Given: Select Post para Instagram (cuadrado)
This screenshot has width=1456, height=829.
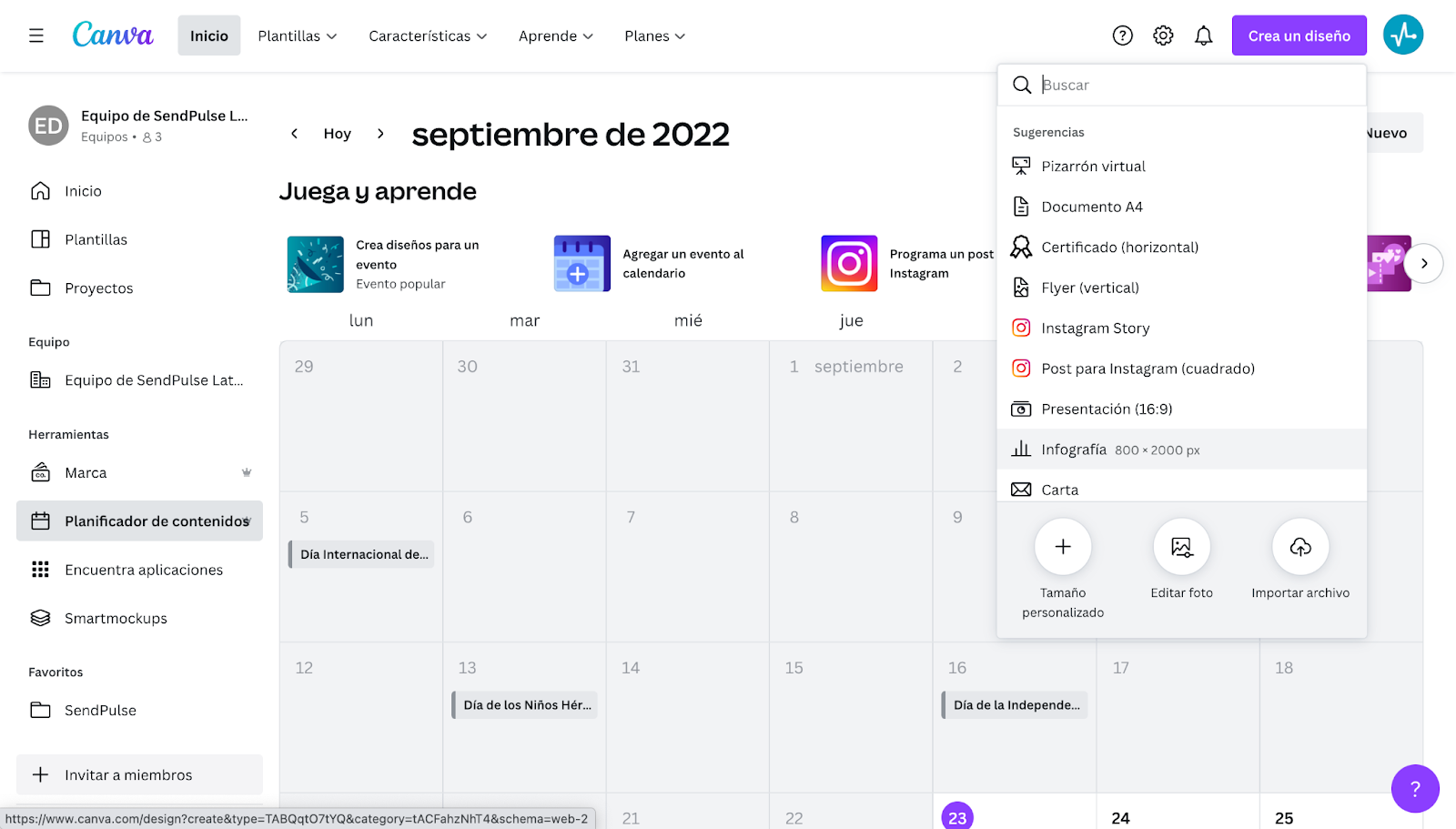Looking at the screenshot, I should (x=1182, y=369).
